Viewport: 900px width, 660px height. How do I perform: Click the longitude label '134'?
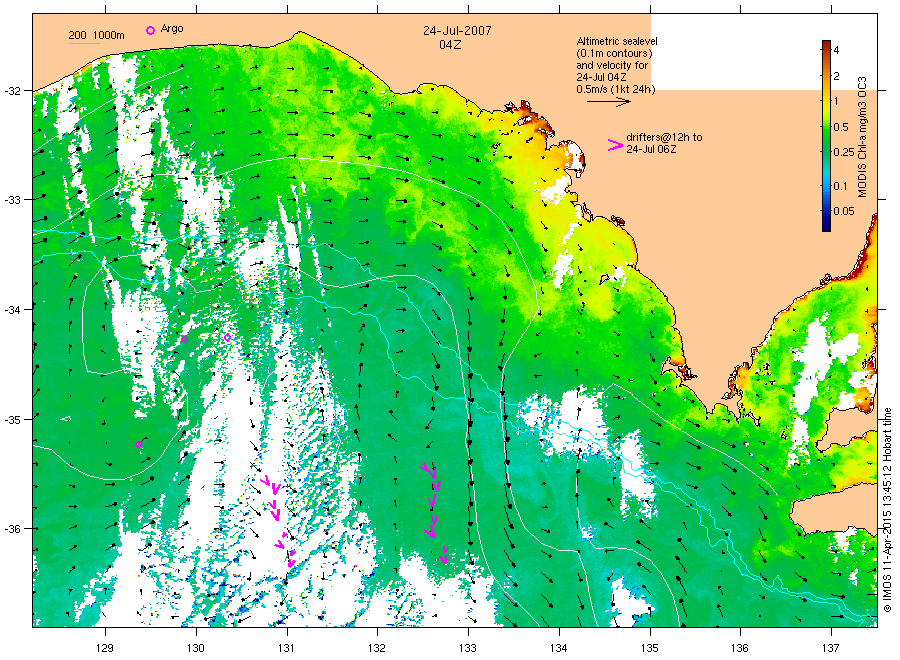point(558,648)
